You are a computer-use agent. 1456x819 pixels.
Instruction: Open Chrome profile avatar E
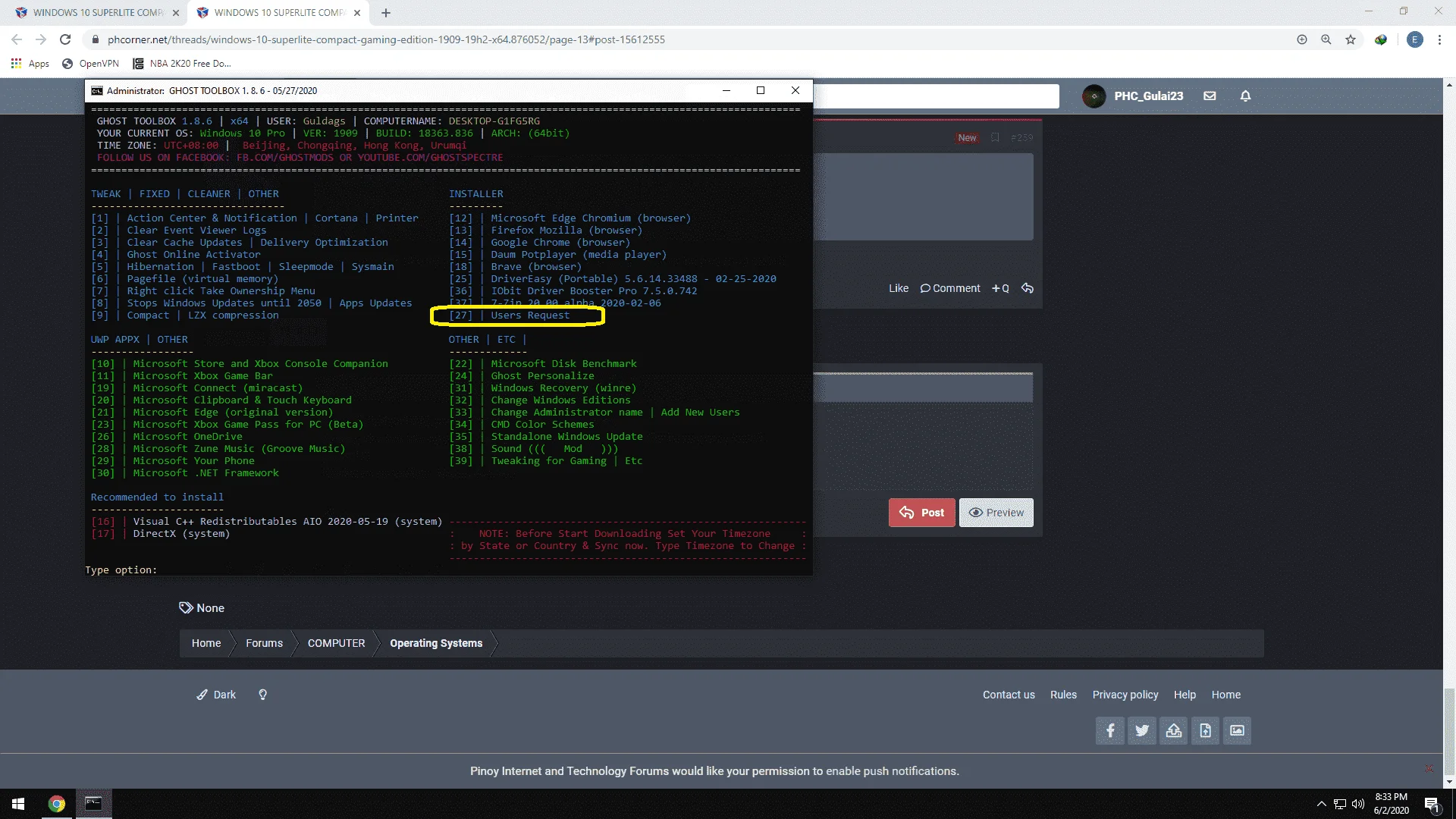(1415, 39)
